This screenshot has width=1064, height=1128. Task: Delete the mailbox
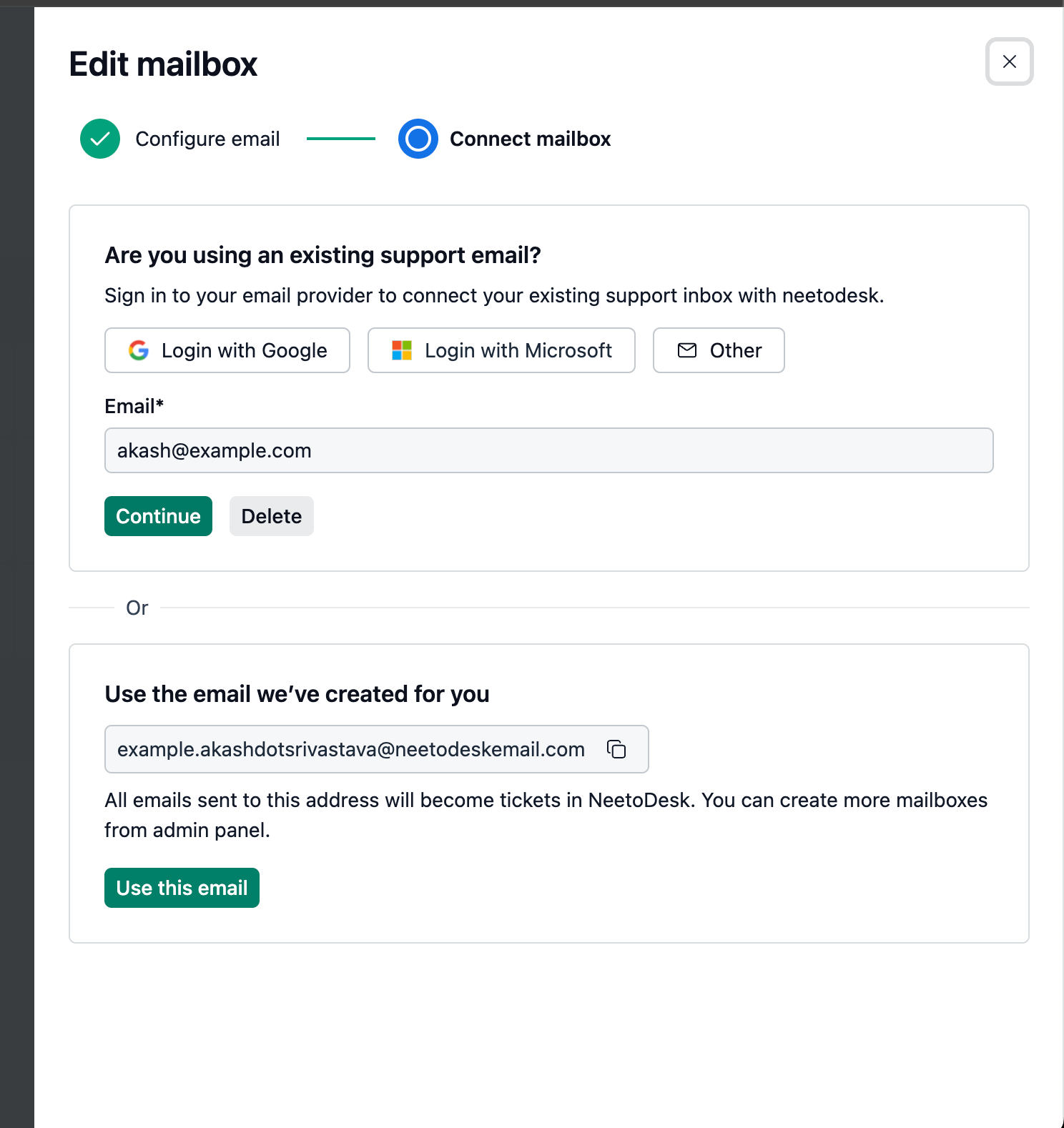pyautogui.click(x=272, y=516)
